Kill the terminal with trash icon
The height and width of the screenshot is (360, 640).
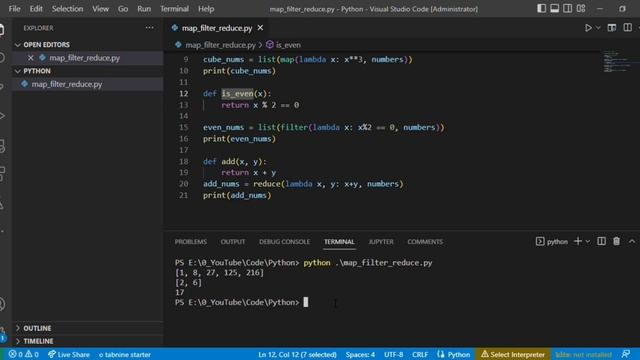coord(616,241)
